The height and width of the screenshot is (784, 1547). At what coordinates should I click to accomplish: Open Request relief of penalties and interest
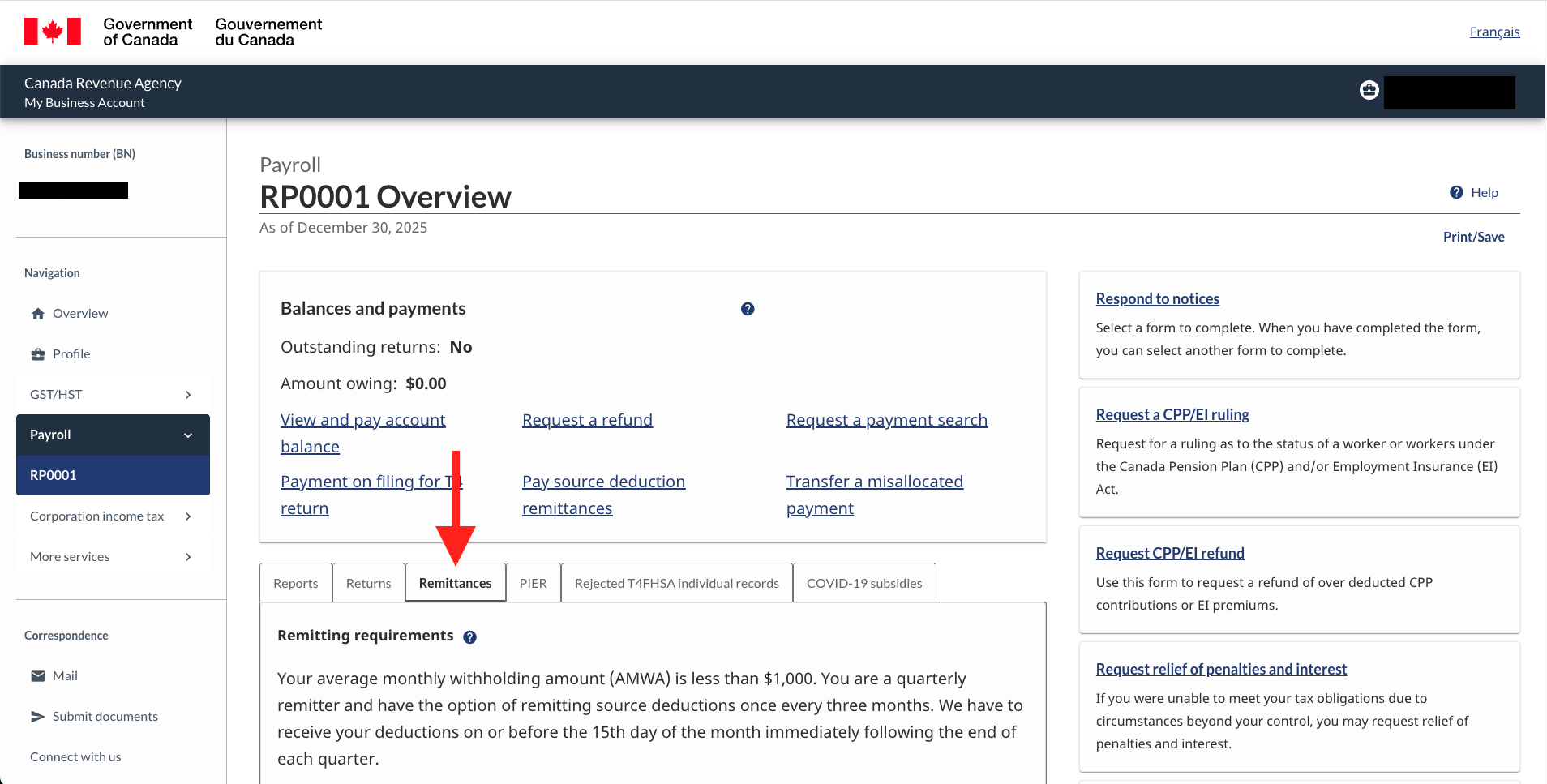coord(1221,669)
